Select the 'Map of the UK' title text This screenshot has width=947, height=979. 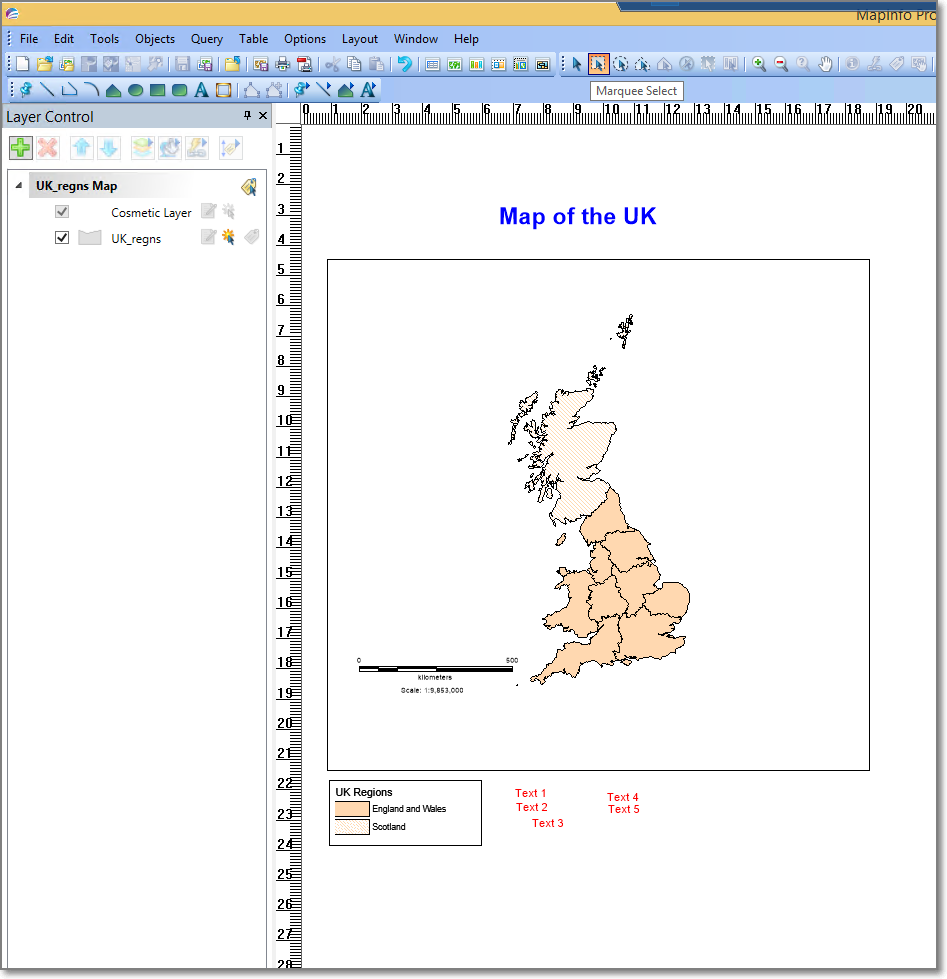pyautogui.click(x=577, y=216)
